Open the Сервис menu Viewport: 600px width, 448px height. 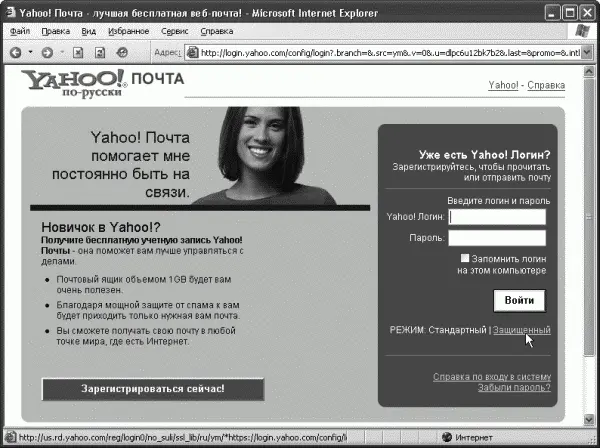point(174,31)
